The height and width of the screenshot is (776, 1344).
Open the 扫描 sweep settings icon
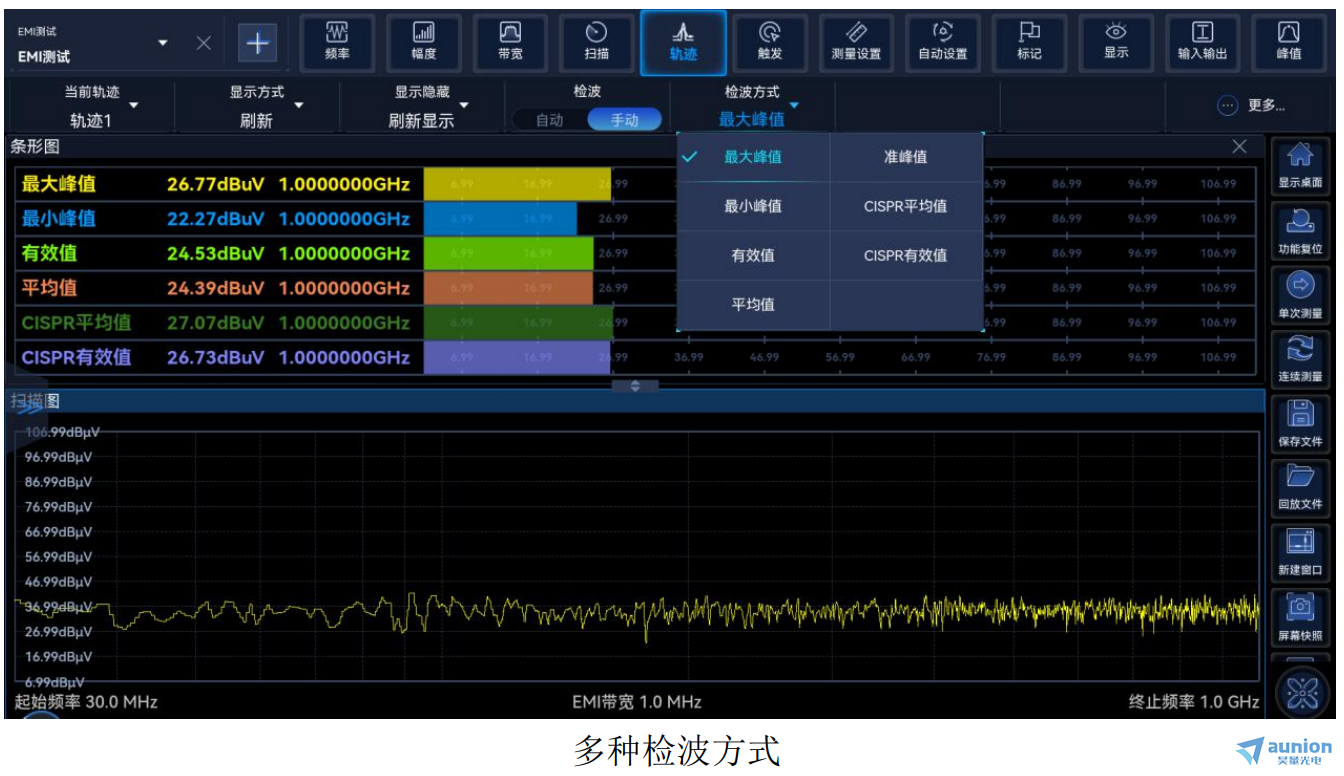(x=597, y=42)
